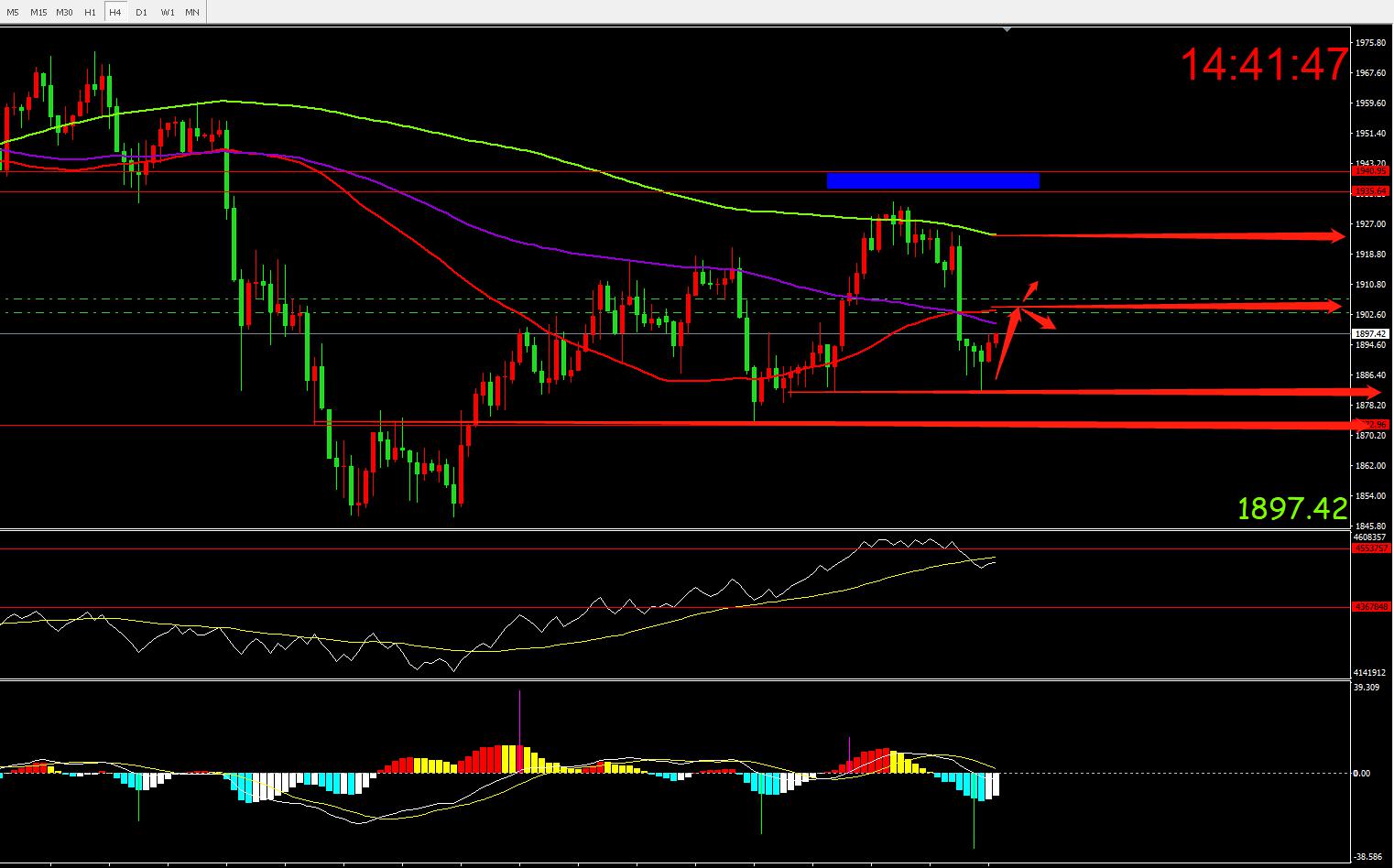Switch chart to M5 timeframe
Image resolution: width=1394 pixels, height=868 pixels.
[x=13, y=12]
